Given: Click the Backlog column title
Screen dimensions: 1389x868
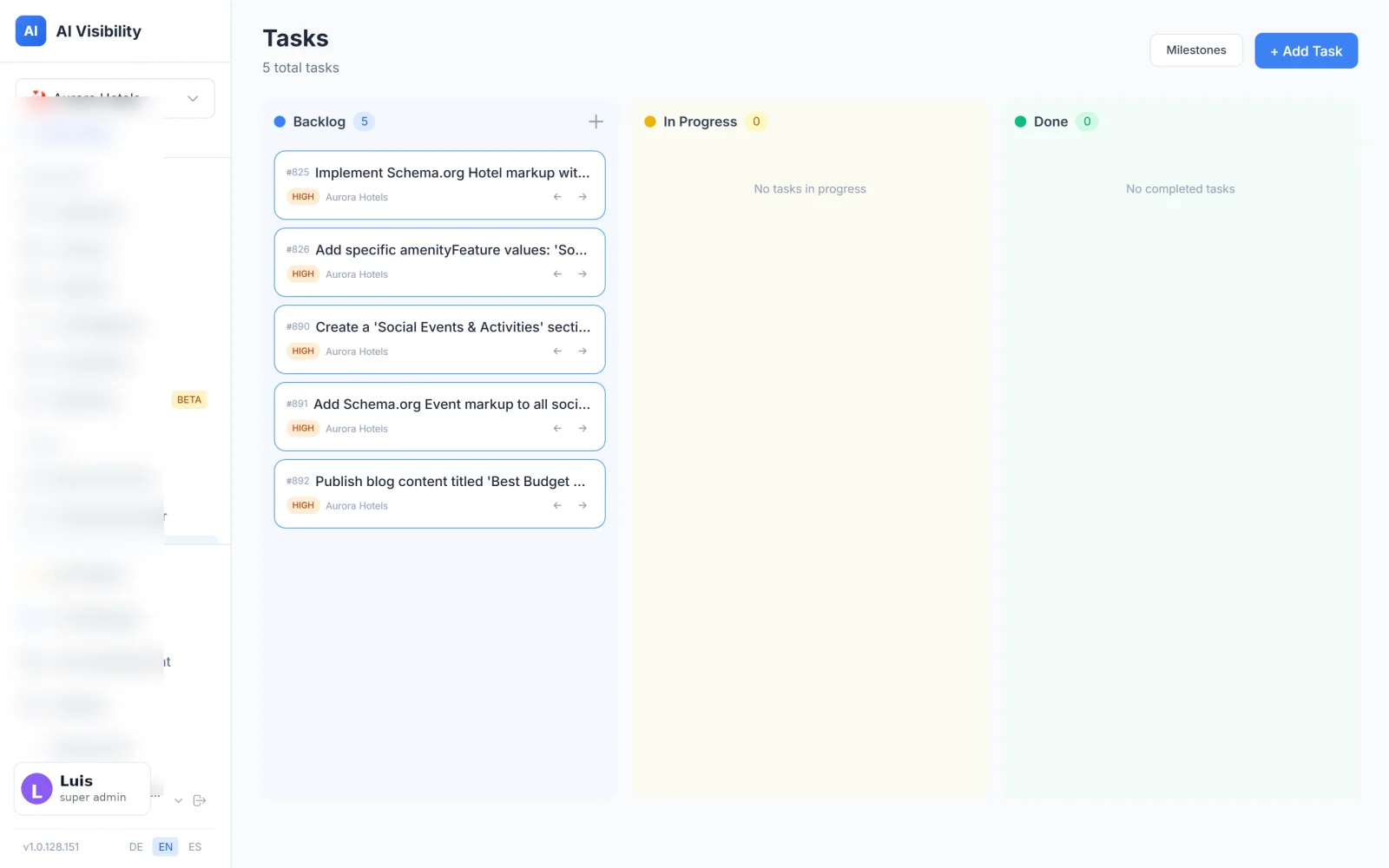Looking at the screenshot, I should click(319, 122).
